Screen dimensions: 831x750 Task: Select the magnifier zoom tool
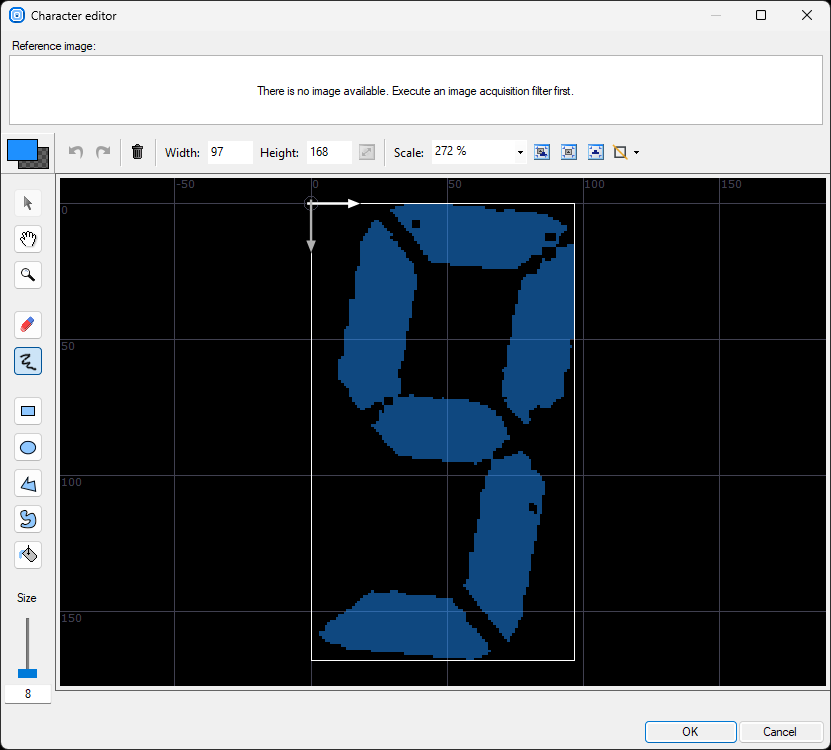coord(28,274)
